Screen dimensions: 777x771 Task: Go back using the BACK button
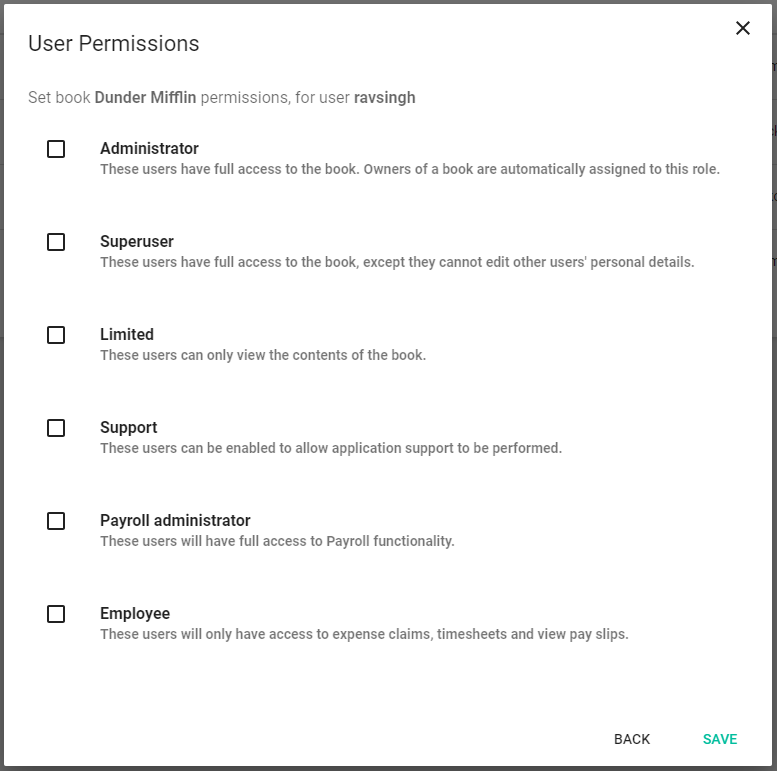632,739
